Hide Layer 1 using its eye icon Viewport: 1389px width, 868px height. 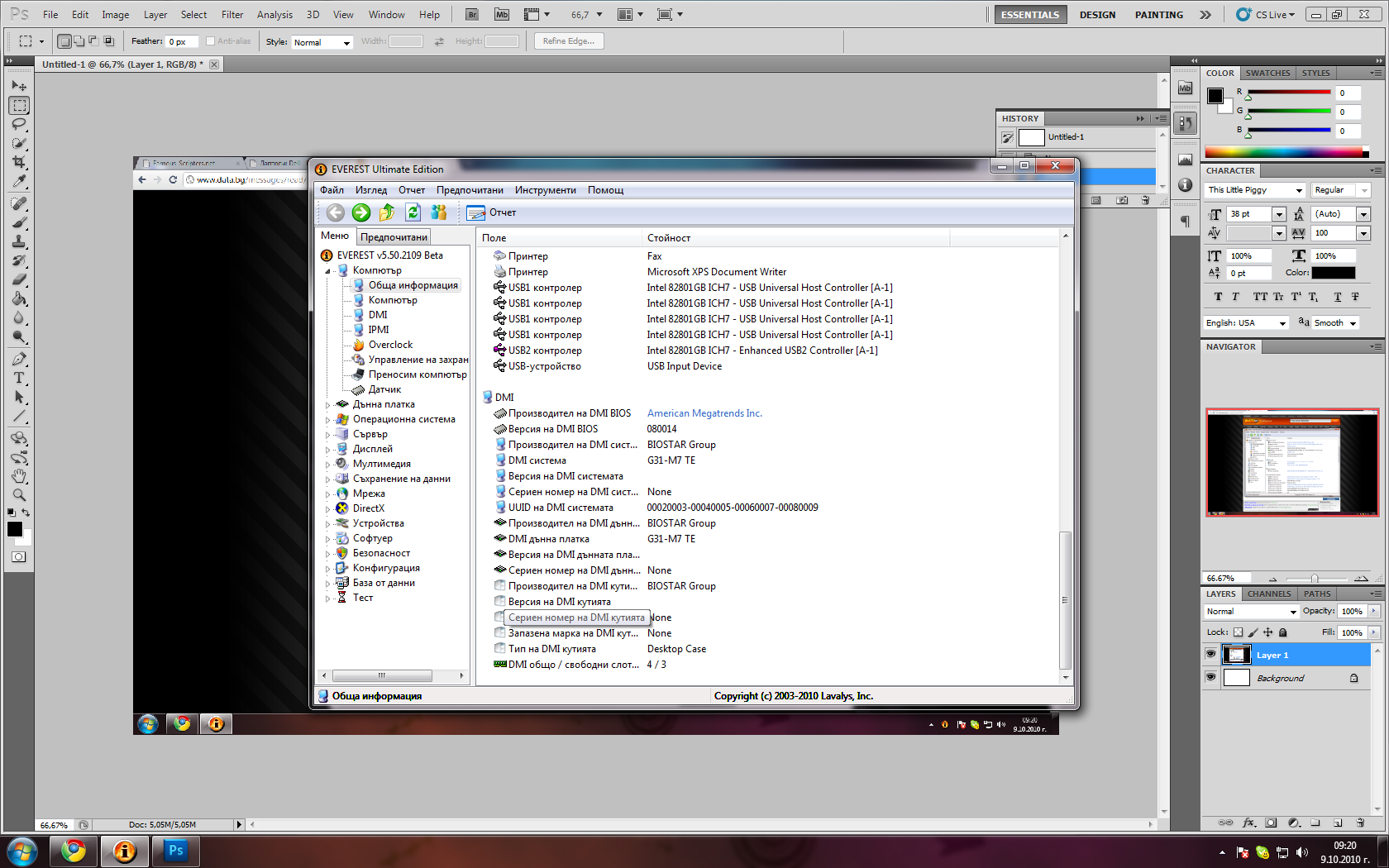click(x=1210, y=654)
